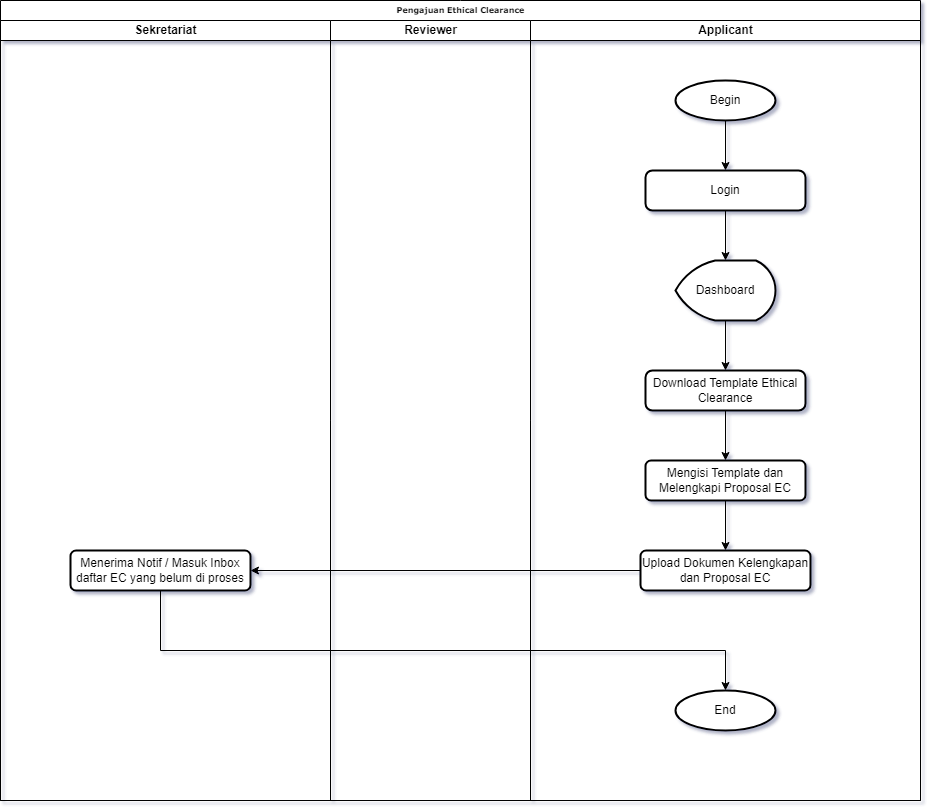Click Mengisi Template dan Melengkapi Proposal box
The width and height of the screenshot is (932, 812).
[x=725, y=480]
